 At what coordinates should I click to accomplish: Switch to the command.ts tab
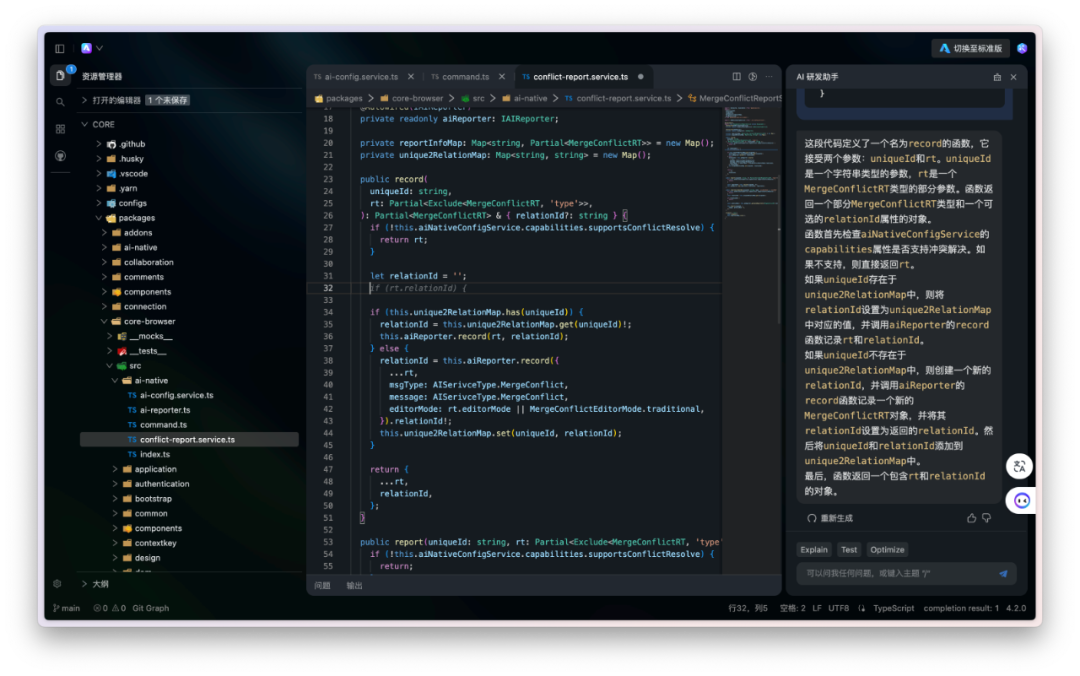point(465,77)
